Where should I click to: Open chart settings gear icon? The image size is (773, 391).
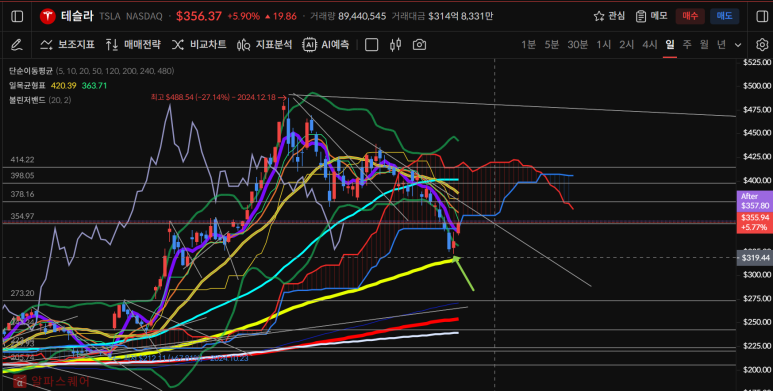762,45
